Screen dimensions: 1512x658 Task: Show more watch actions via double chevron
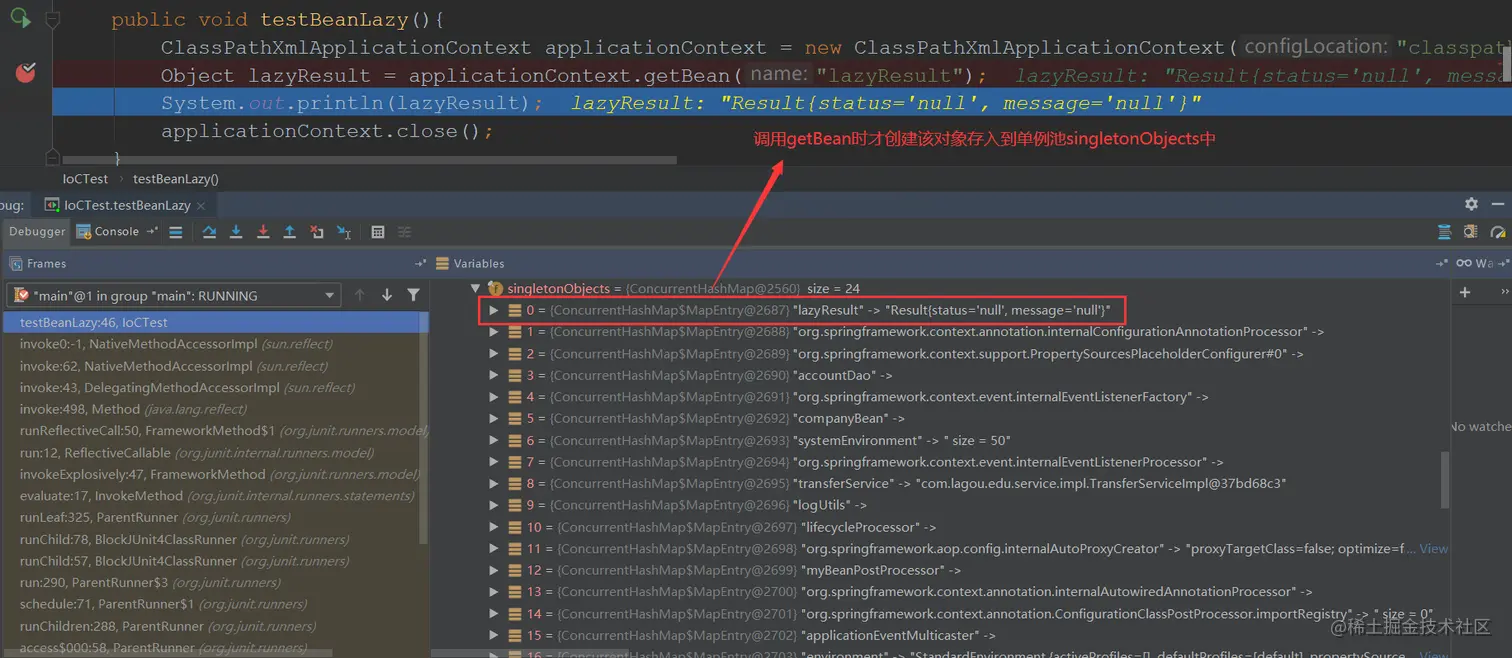click(1505, 292)
